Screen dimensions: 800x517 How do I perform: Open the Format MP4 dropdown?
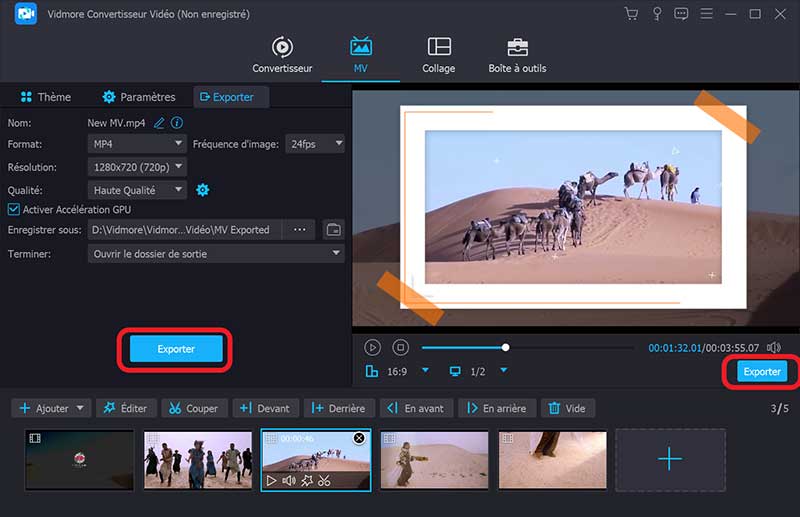(x=137, y=144)
